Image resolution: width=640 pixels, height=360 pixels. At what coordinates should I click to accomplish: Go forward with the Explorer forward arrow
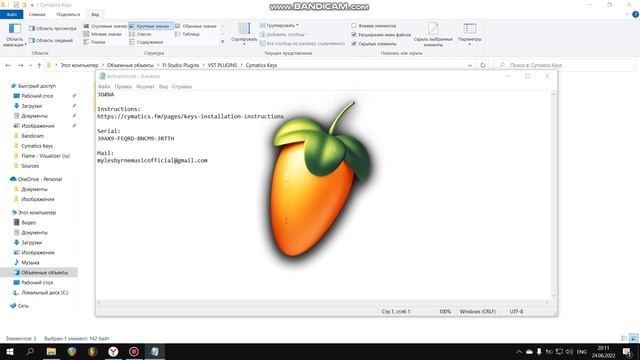pos(20,65)
